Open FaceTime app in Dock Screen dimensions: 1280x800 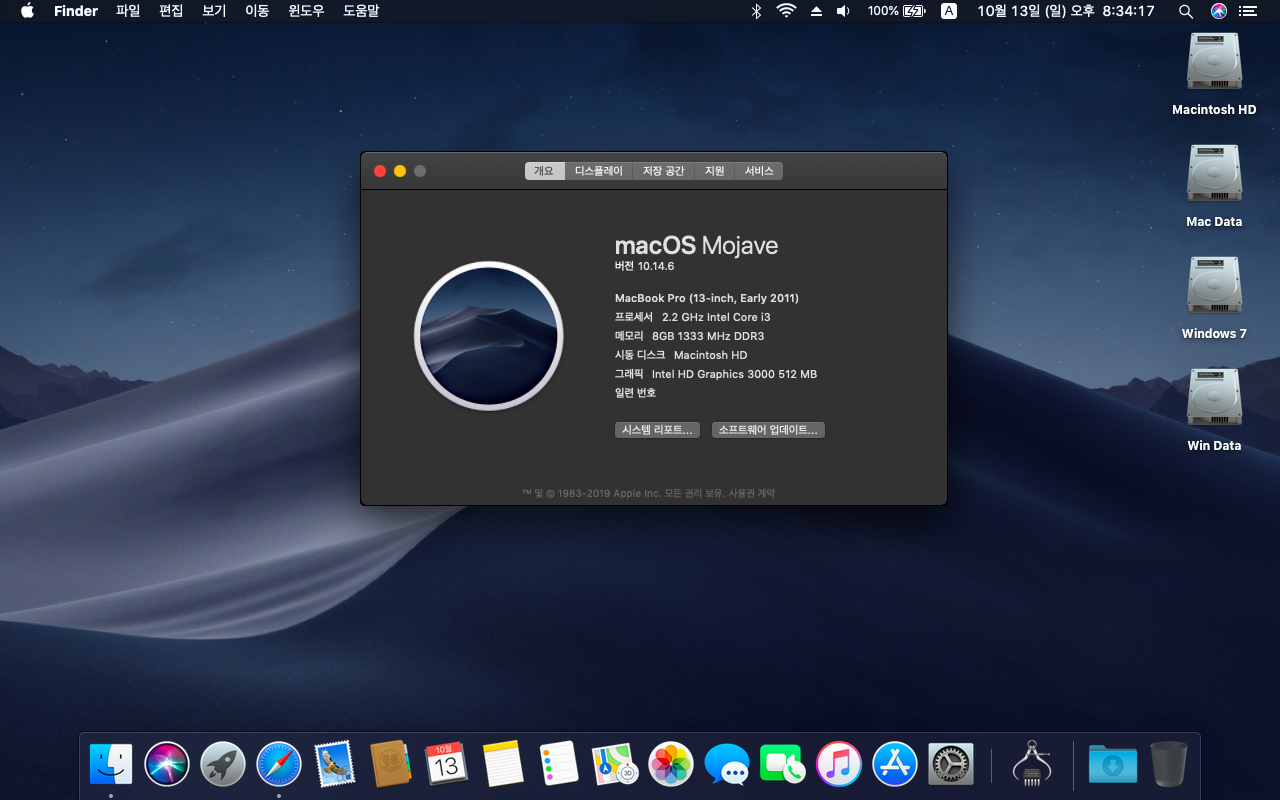[783, 765]
